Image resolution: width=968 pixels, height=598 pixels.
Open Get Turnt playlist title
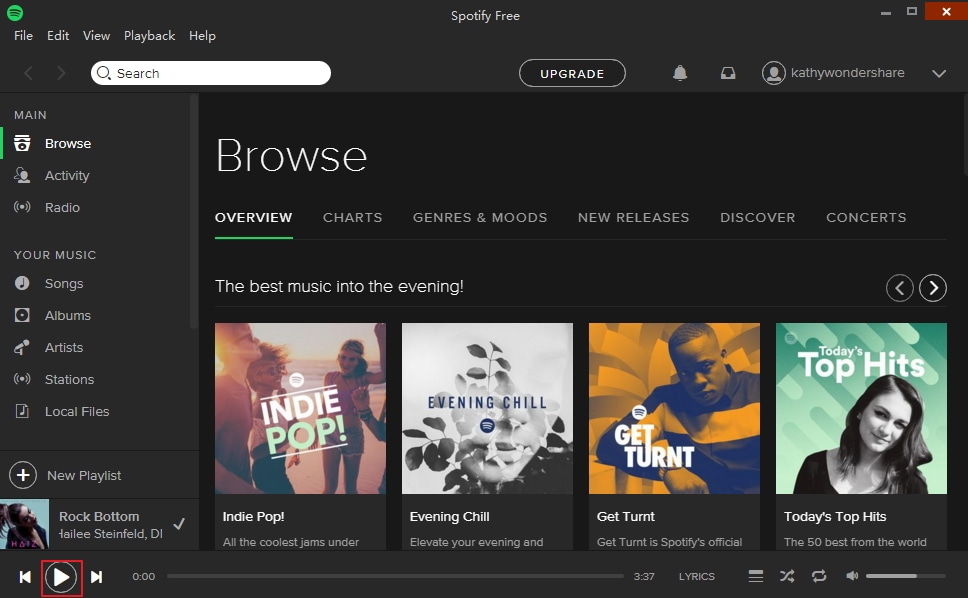tap(625, 517)
